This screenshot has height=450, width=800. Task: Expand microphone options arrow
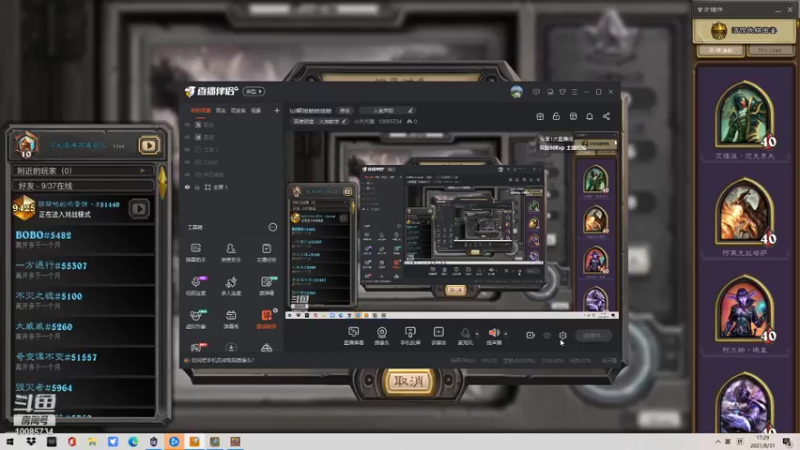[477, 334]
